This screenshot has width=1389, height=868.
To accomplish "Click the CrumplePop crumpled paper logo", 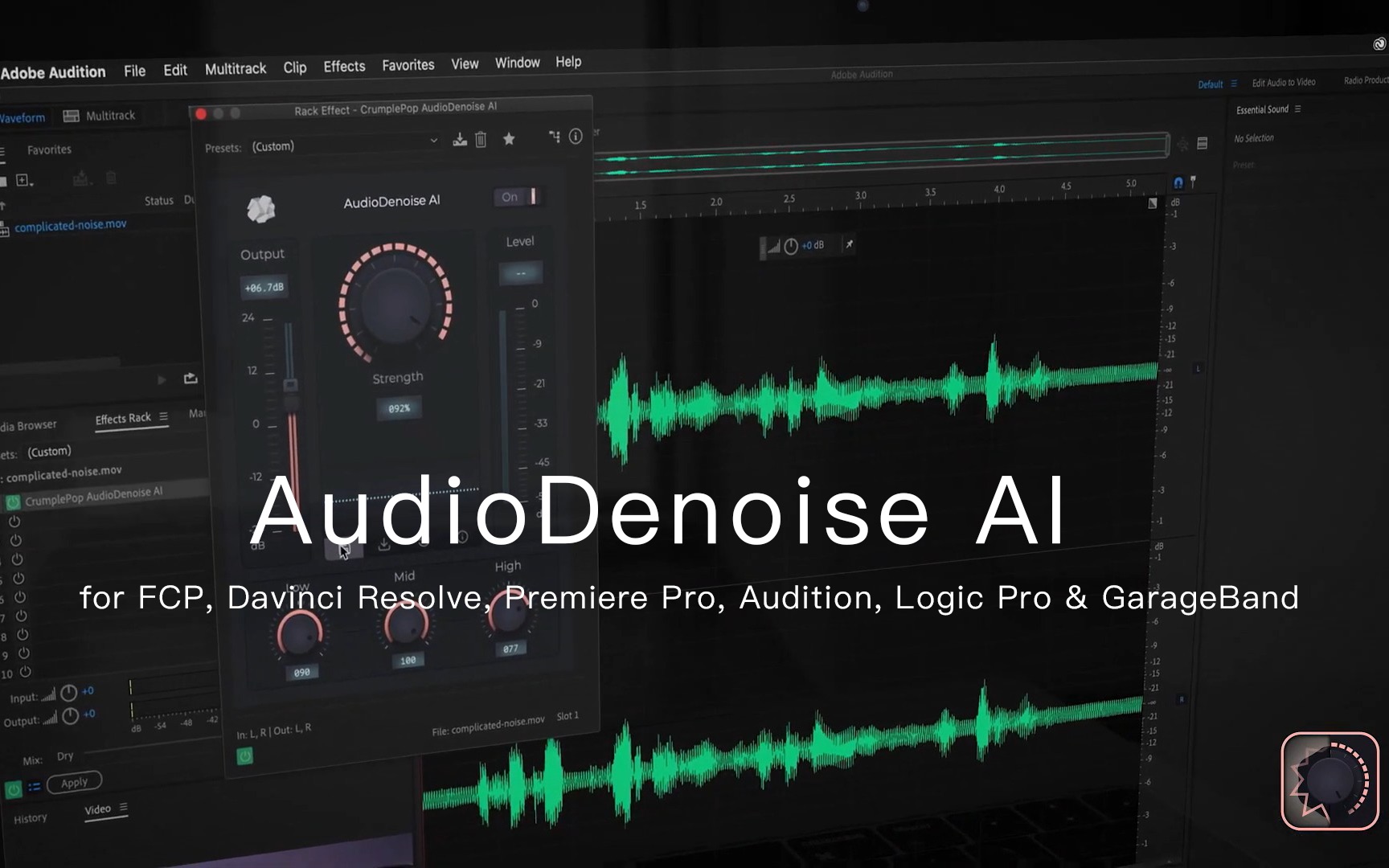I will 260,209.
